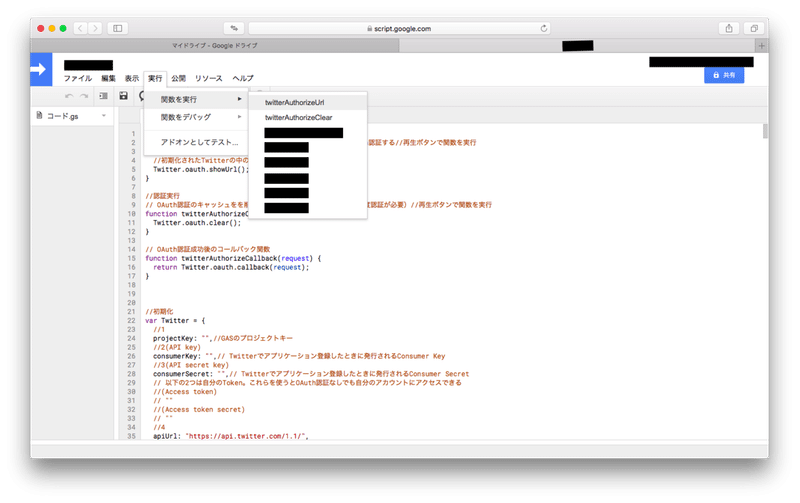Click the consumerSecret code line
800x503 pixels.
click(311, 374)
